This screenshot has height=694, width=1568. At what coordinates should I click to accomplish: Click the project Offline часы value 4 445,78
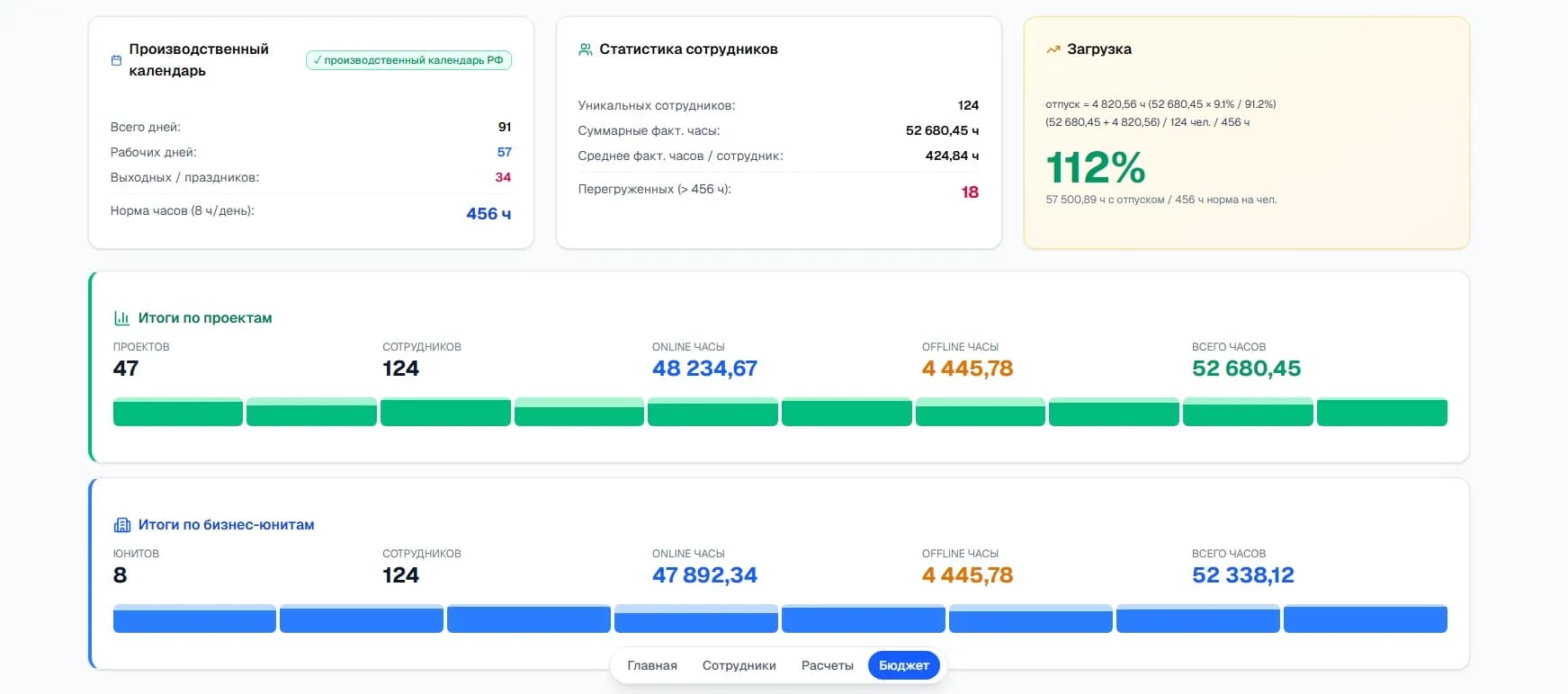pos(967,369)
